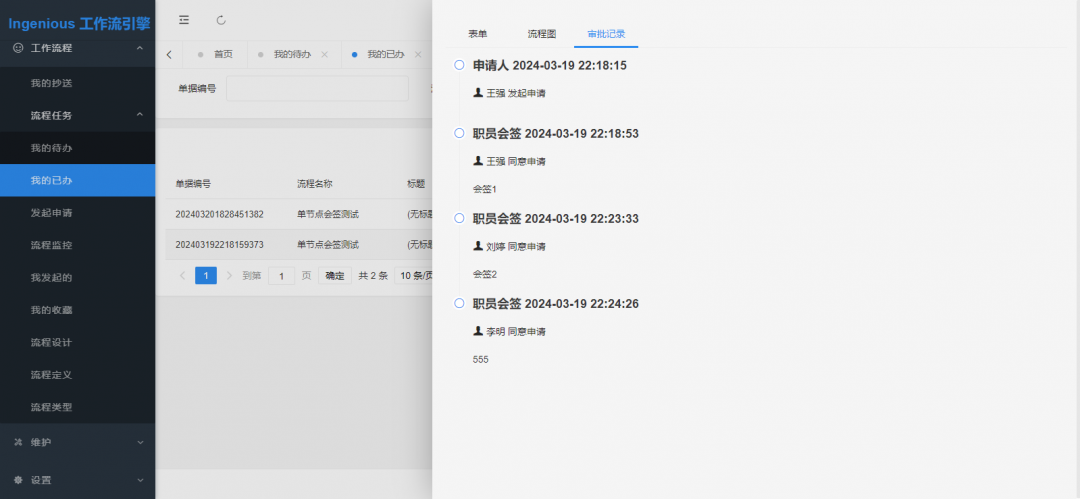
Task: Close the 我的待办 tab
Action: (324, 54)
